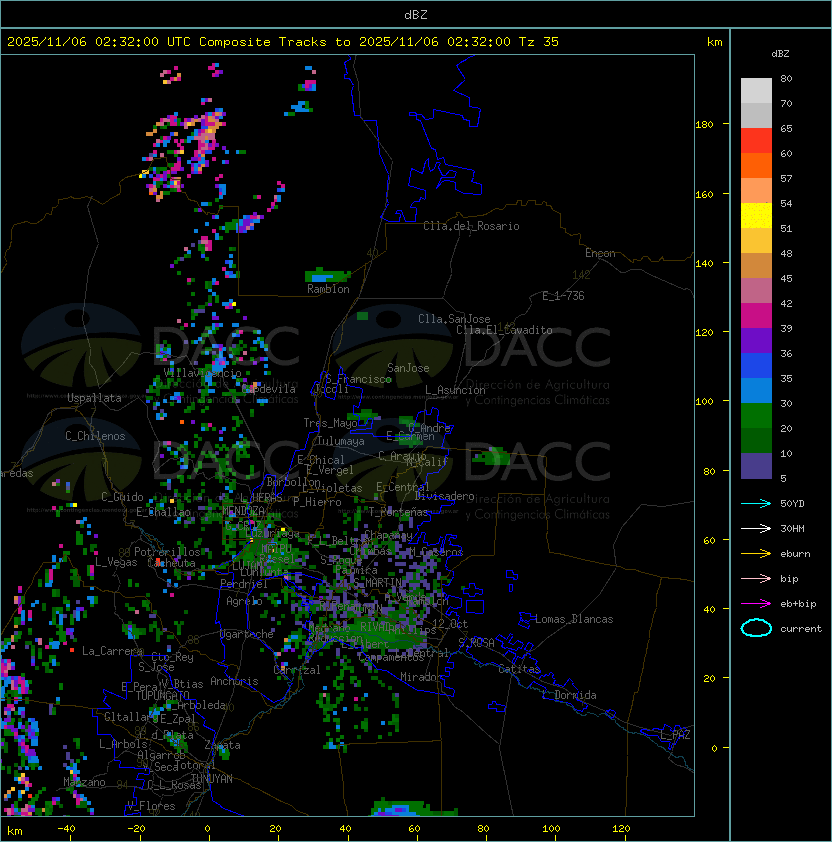Pick the dark orange legend swatch below 60
Viewport: 832px width, 842px height.
(x=756, y=166)
